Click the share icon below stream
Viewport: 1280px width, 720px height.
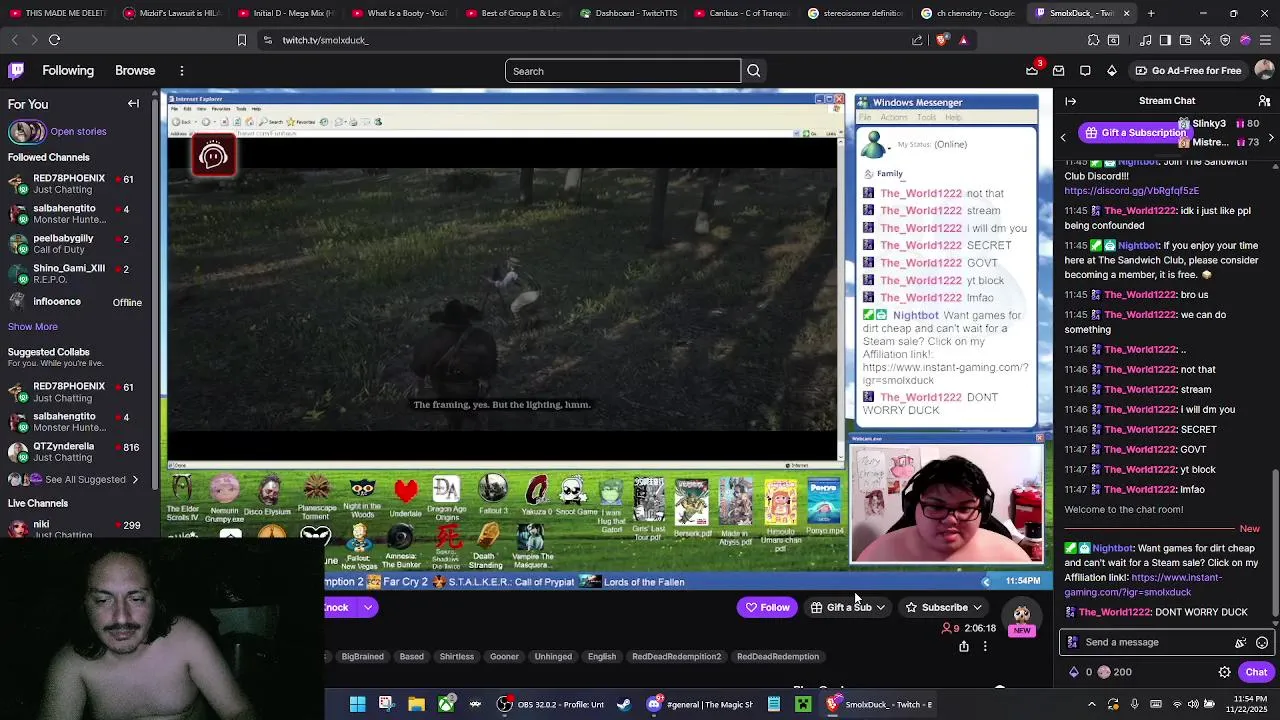pos(964,647)
